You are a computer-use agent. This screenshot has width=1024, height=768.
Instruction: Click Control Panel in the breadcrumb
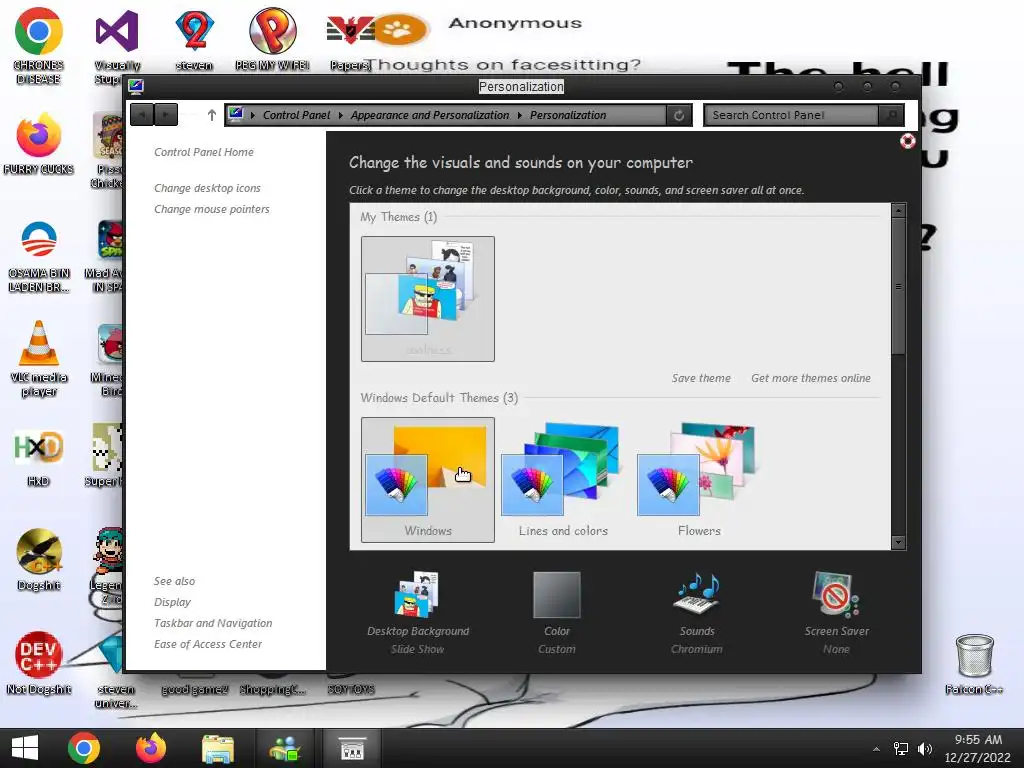(296, 115)
